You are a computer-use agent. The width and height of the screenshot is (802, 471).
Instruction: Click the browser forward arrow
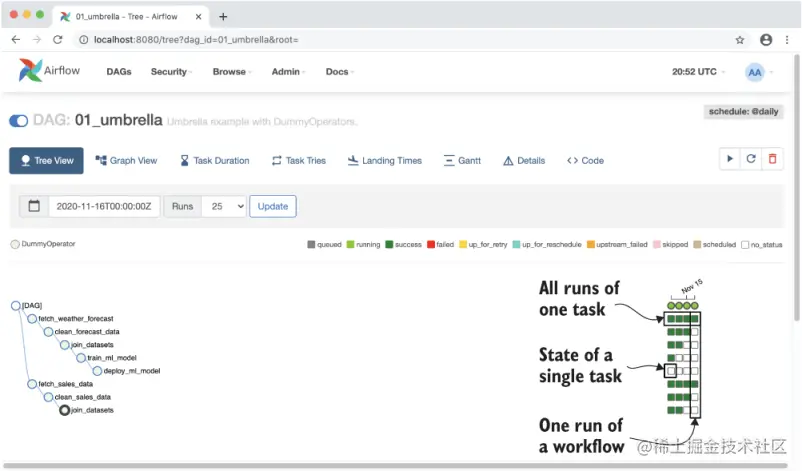(37, 39)
